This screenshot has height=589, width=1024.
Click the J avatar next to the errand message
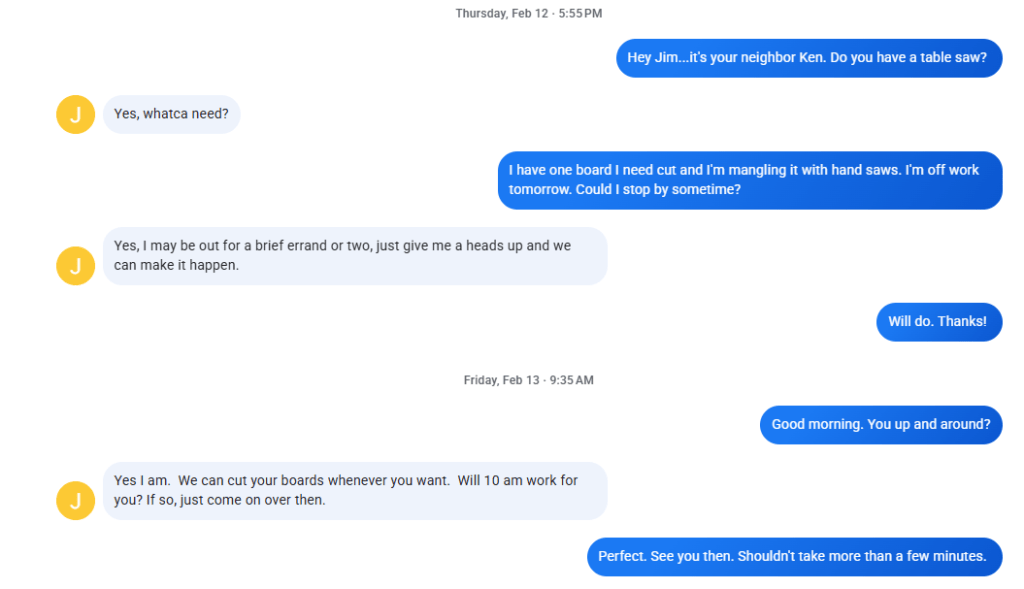pyautogui.click(x=75, y=265)
